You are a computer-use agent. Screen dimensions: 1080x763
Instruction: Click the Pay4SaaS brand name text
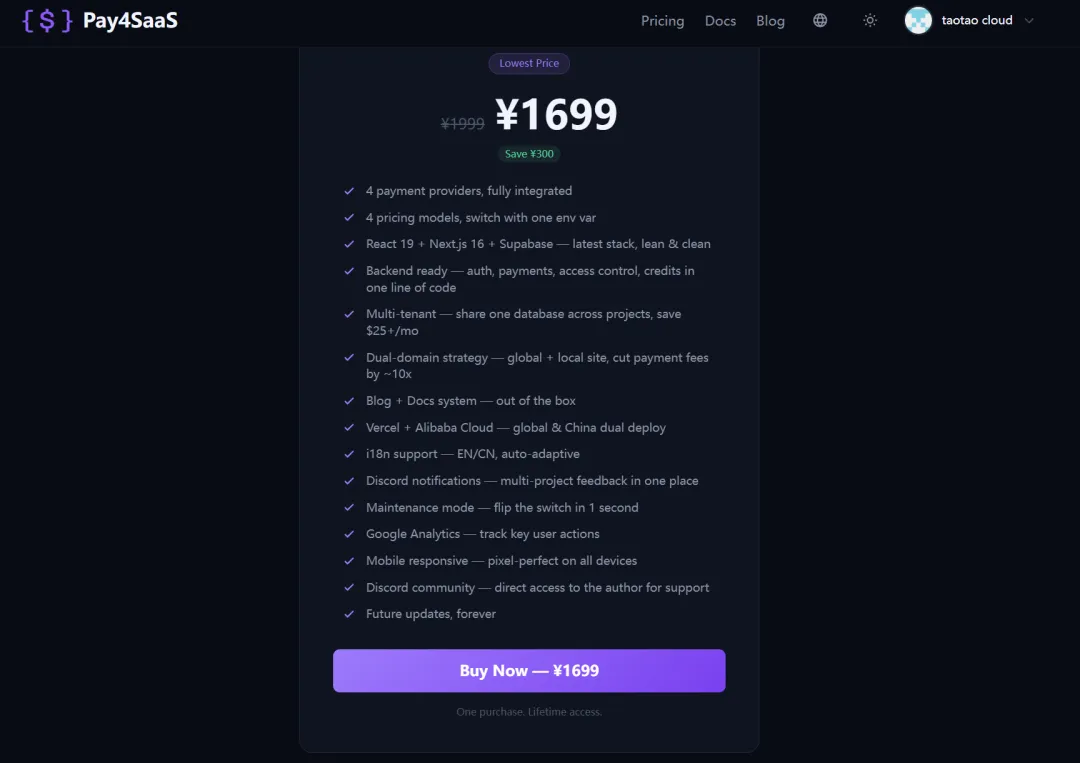pyautogui.click(x=130, y=20)
